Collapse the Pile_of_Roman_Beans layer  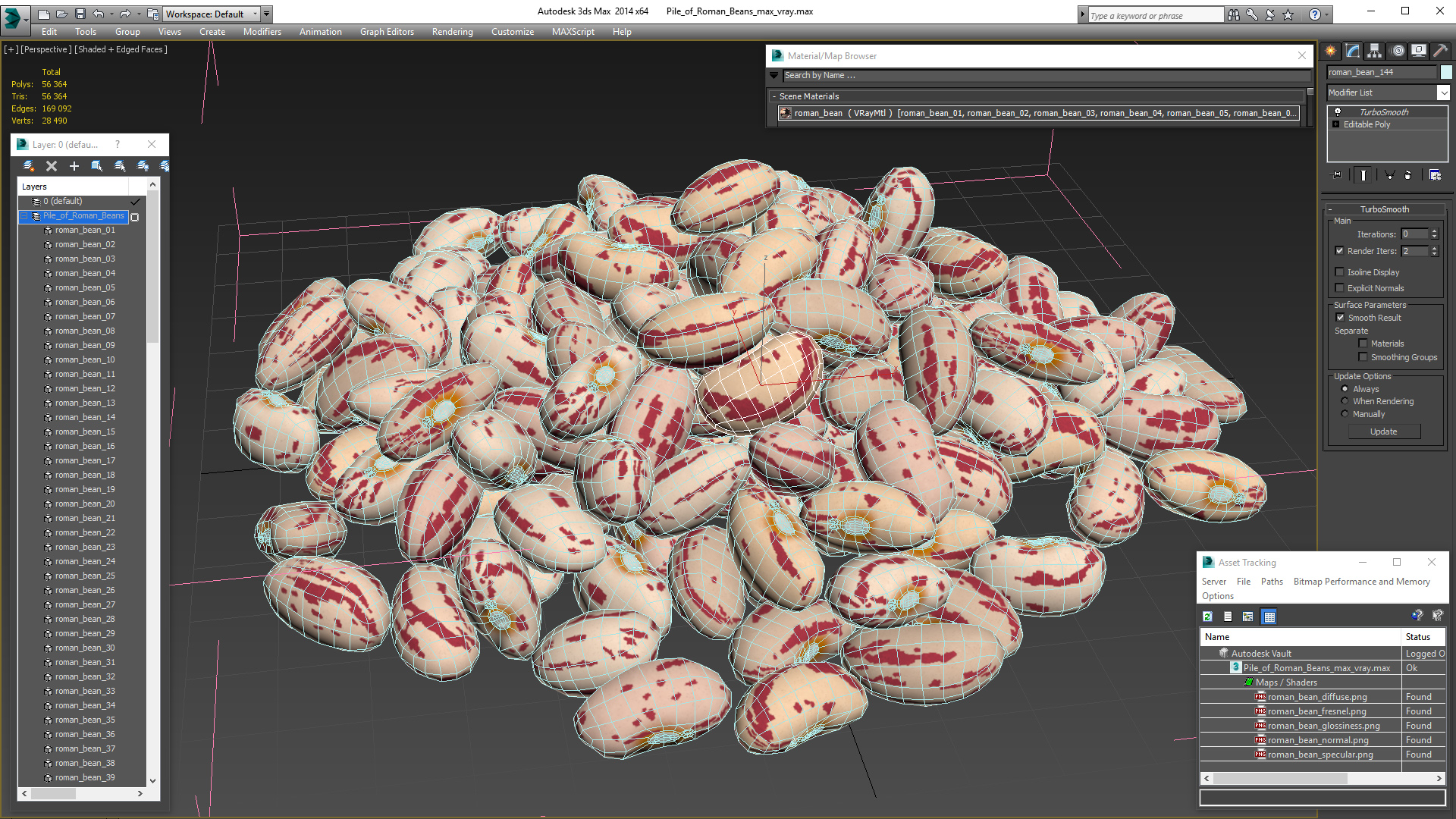coord(24,216)
